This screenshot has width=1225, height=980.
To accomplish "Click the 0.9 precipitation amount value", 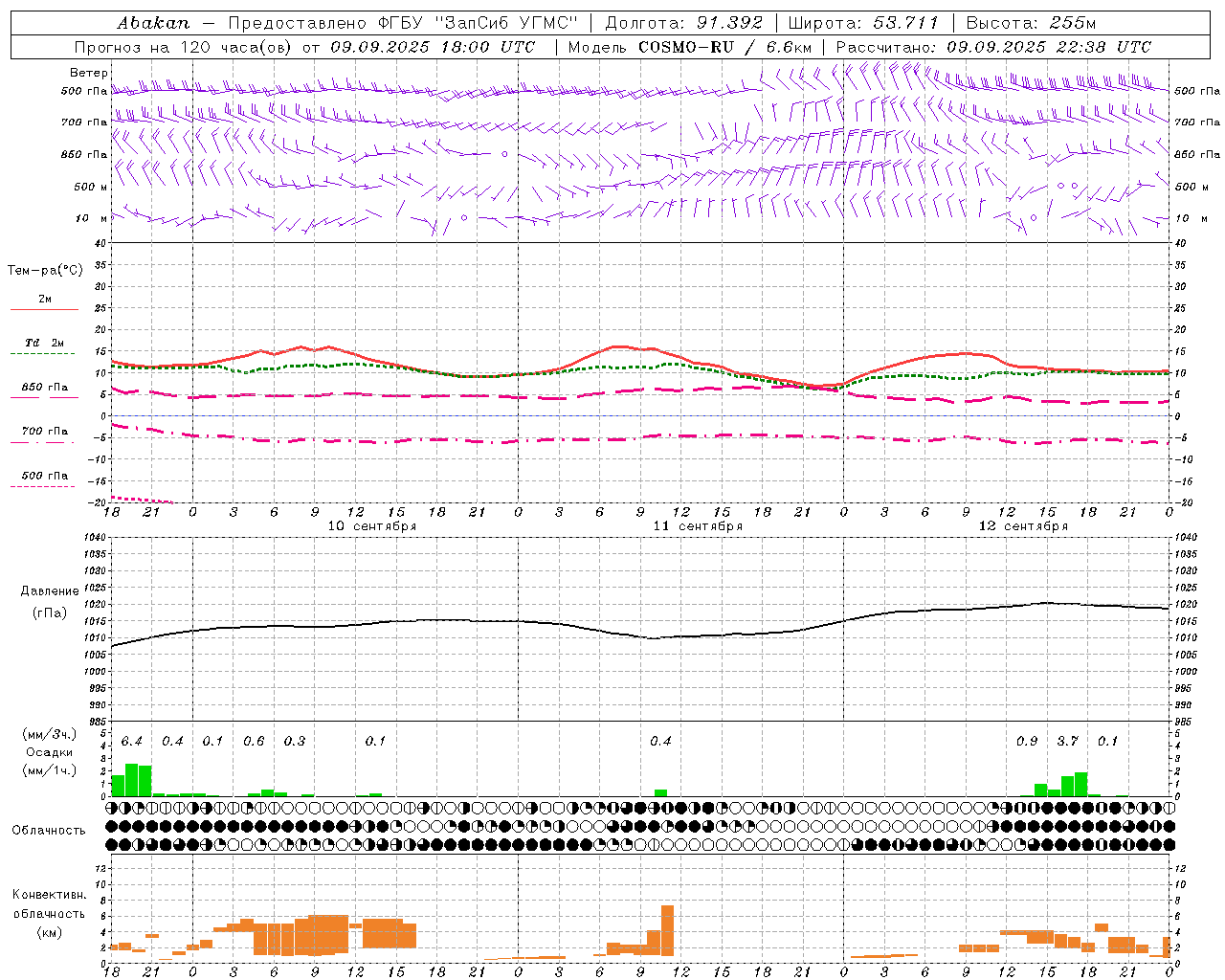I will tap(1027, 742).
